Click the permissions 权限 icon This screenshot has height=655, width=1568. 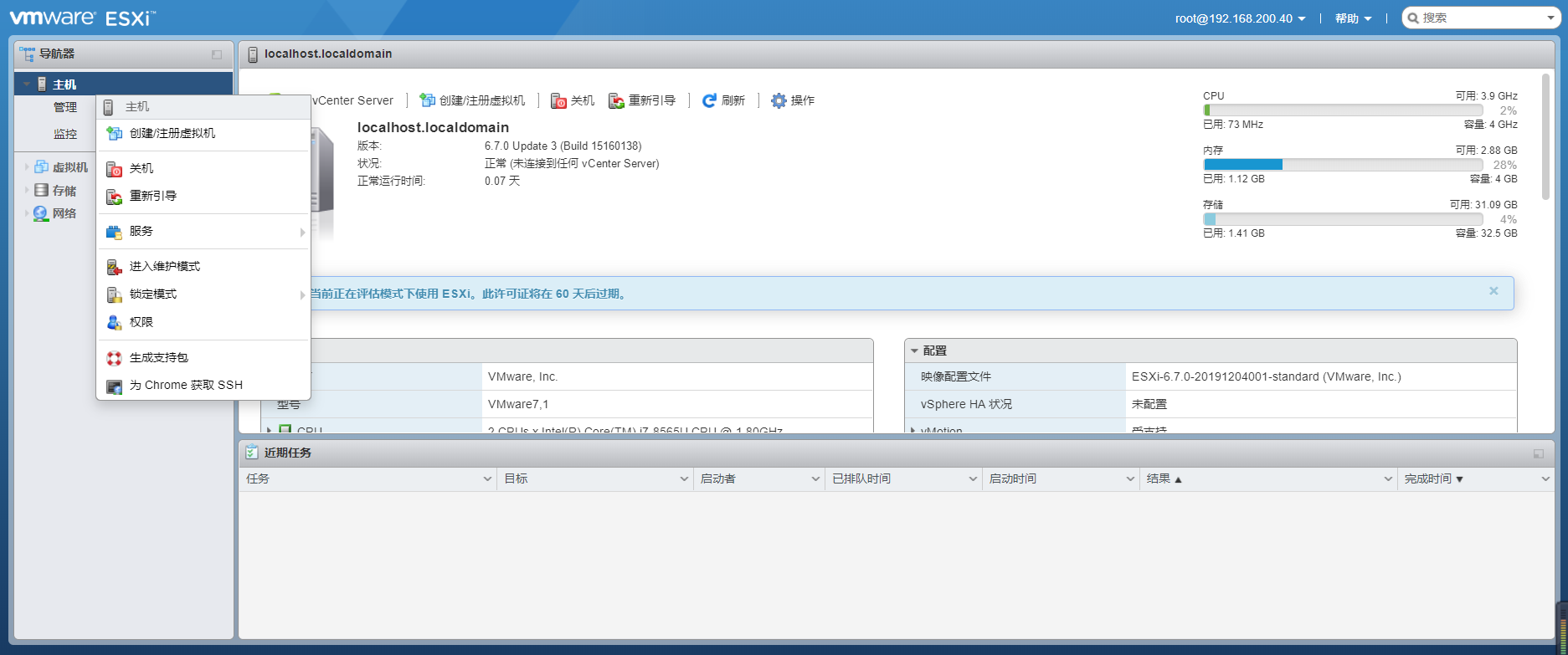click(x=114, y=322)
